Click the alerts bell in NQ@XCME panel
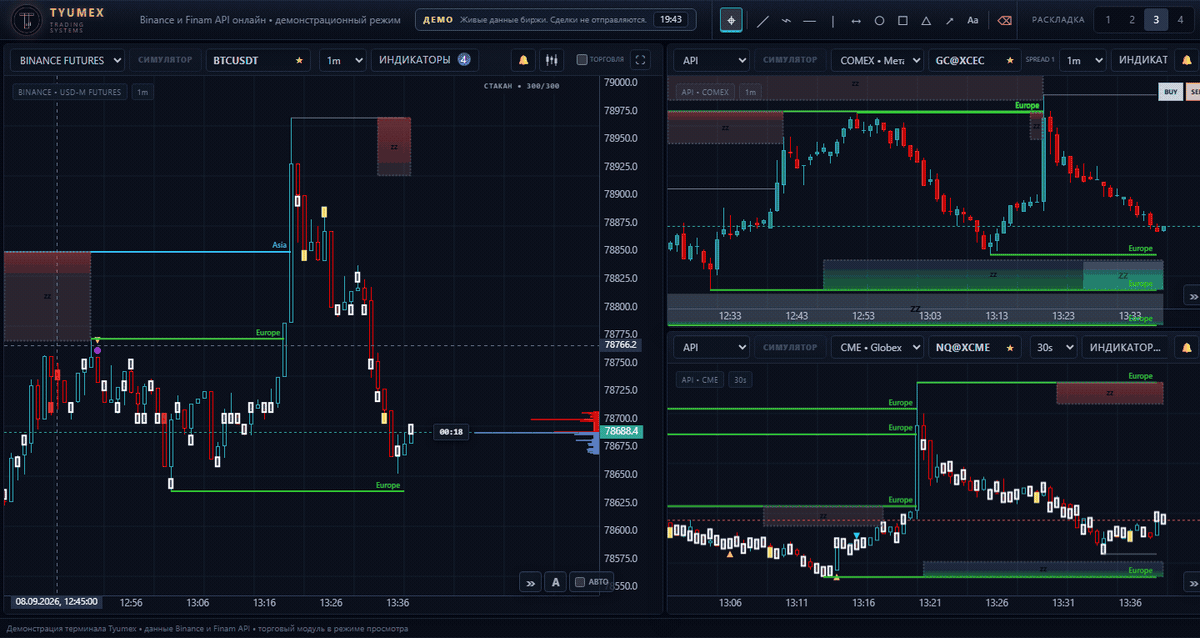 click(1187, 347)
